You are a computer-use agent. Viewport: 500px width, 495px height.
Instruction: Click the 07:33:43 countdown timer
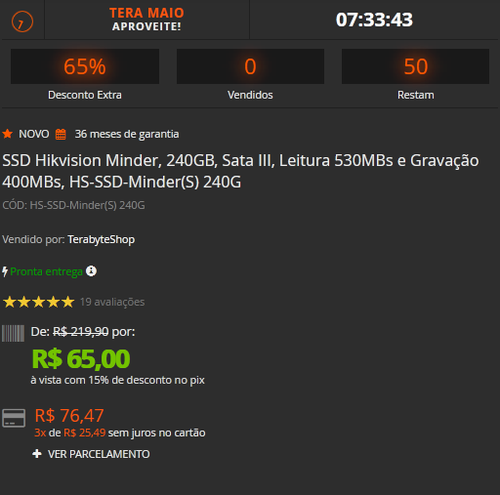click(x=374, y=20)
